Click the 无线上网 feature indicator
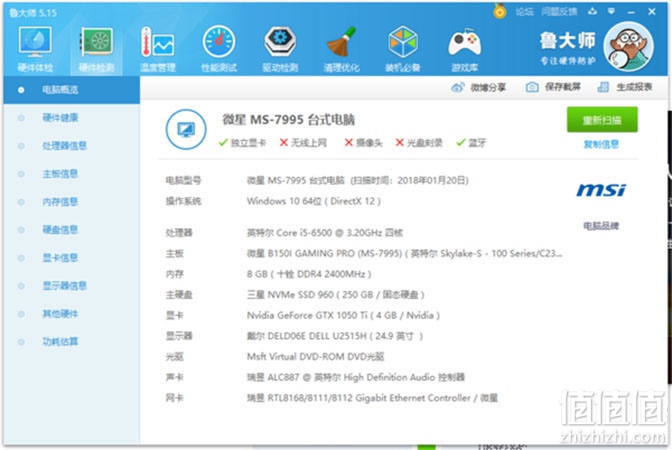This screenshot has height=450, width=672. point(303,143)
